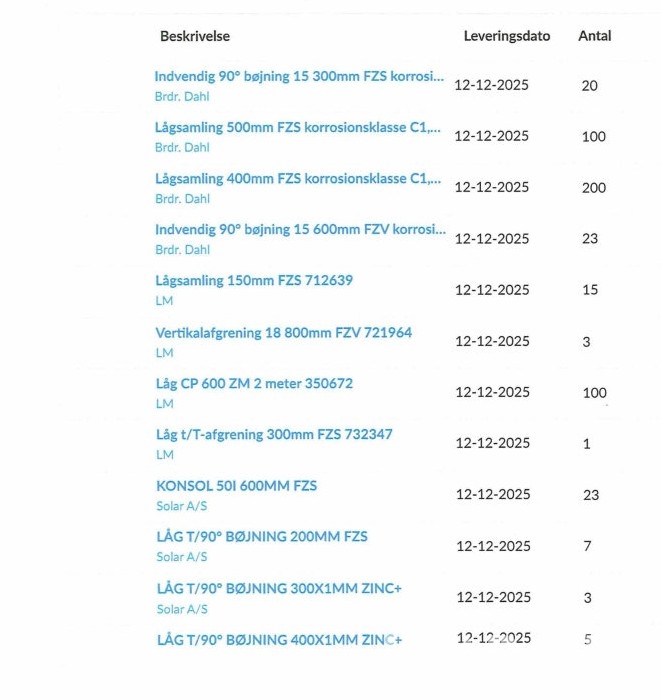Open LÅG T/90° BØJNING 200MM FZS item
The height and width of the screenshot is (700, 661).
262,537
